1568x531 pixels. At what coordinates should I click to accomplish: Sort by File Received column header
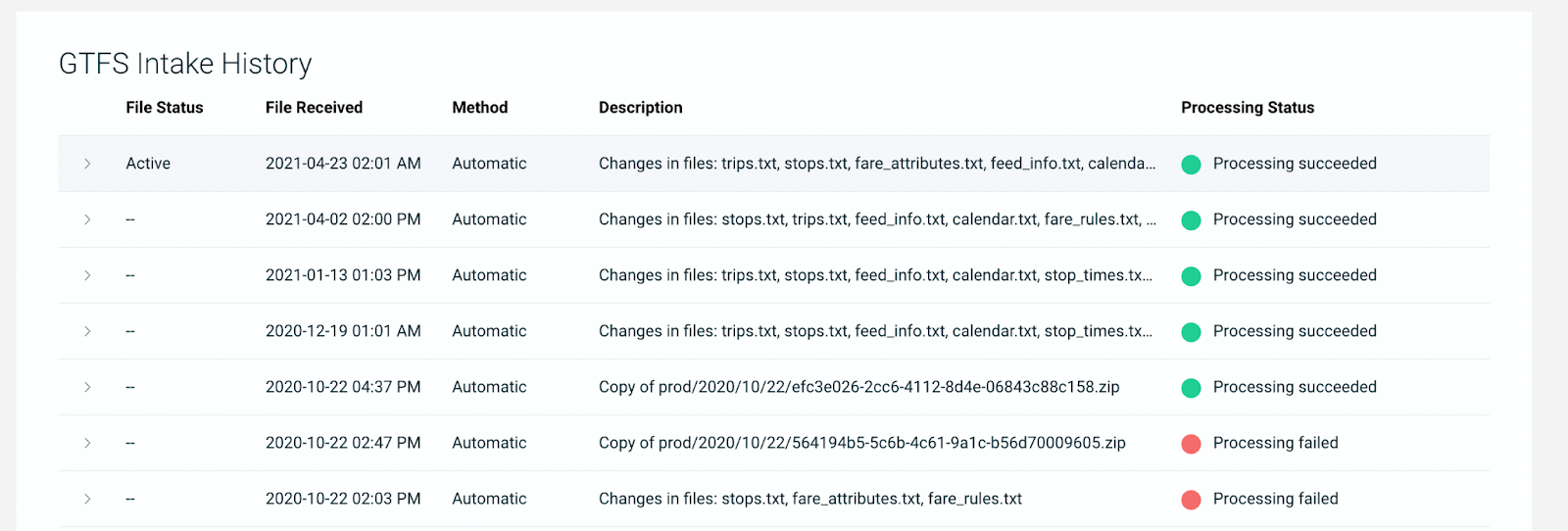(314, 108)
